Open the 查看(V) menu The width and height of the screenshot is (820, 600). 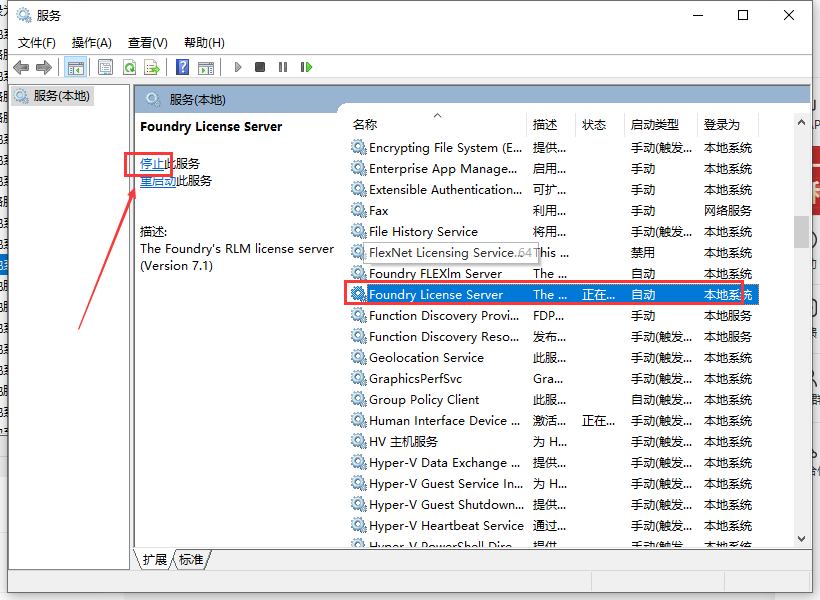pos(147,42)
